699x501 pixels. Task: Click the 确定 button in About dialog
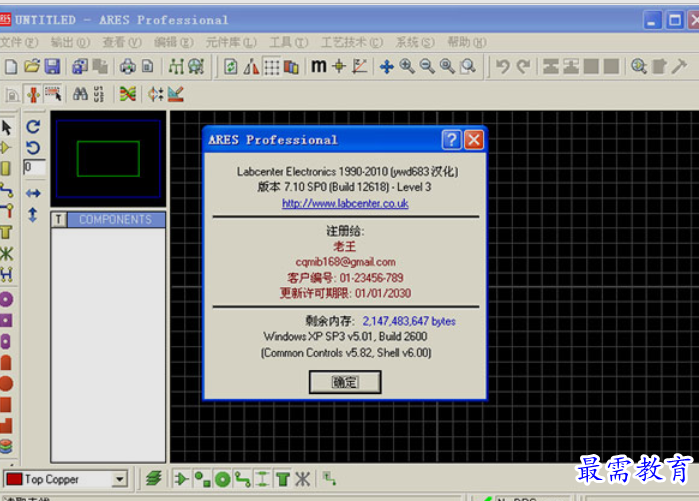tap(345, 381)
